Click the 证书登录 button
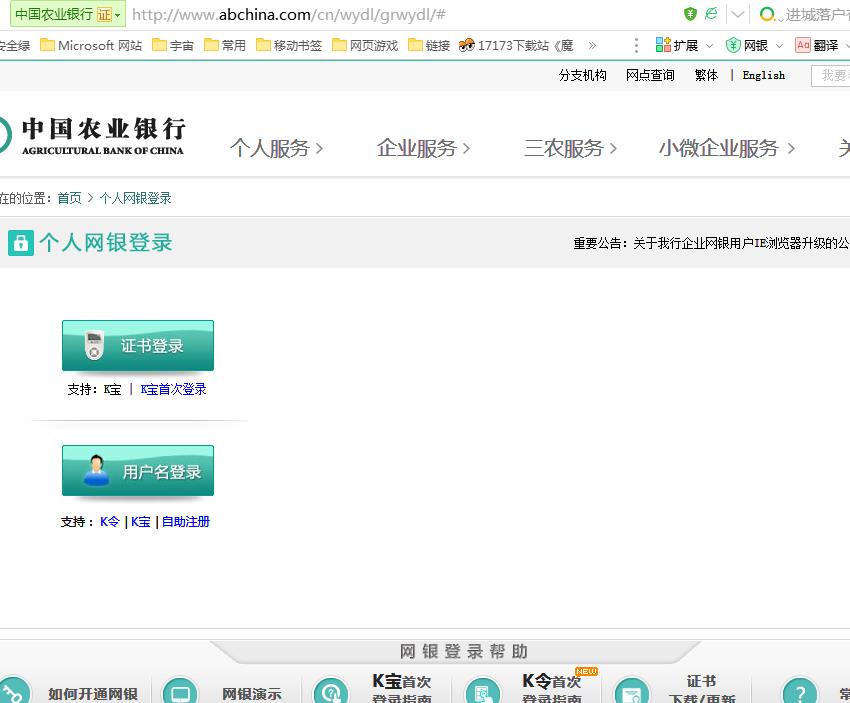 138,345
